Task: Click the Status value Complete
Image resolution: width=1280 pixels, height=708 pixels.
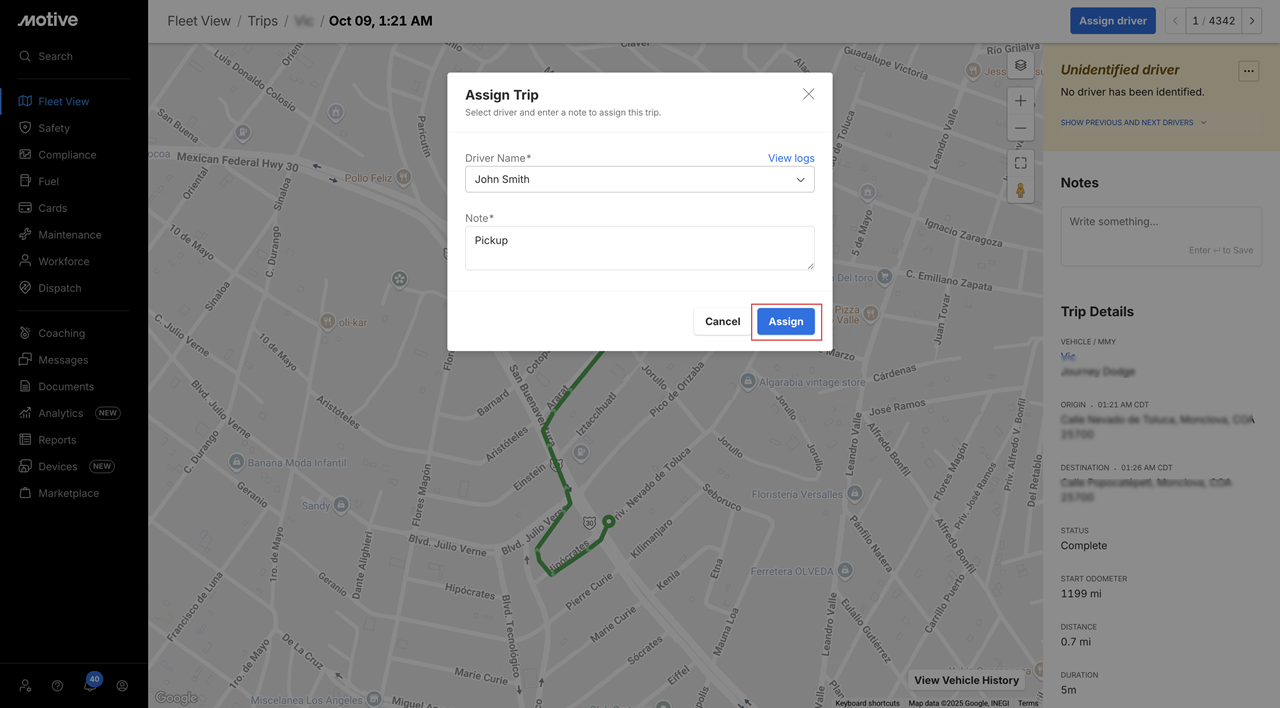Action: click(x=1084, y=546)
